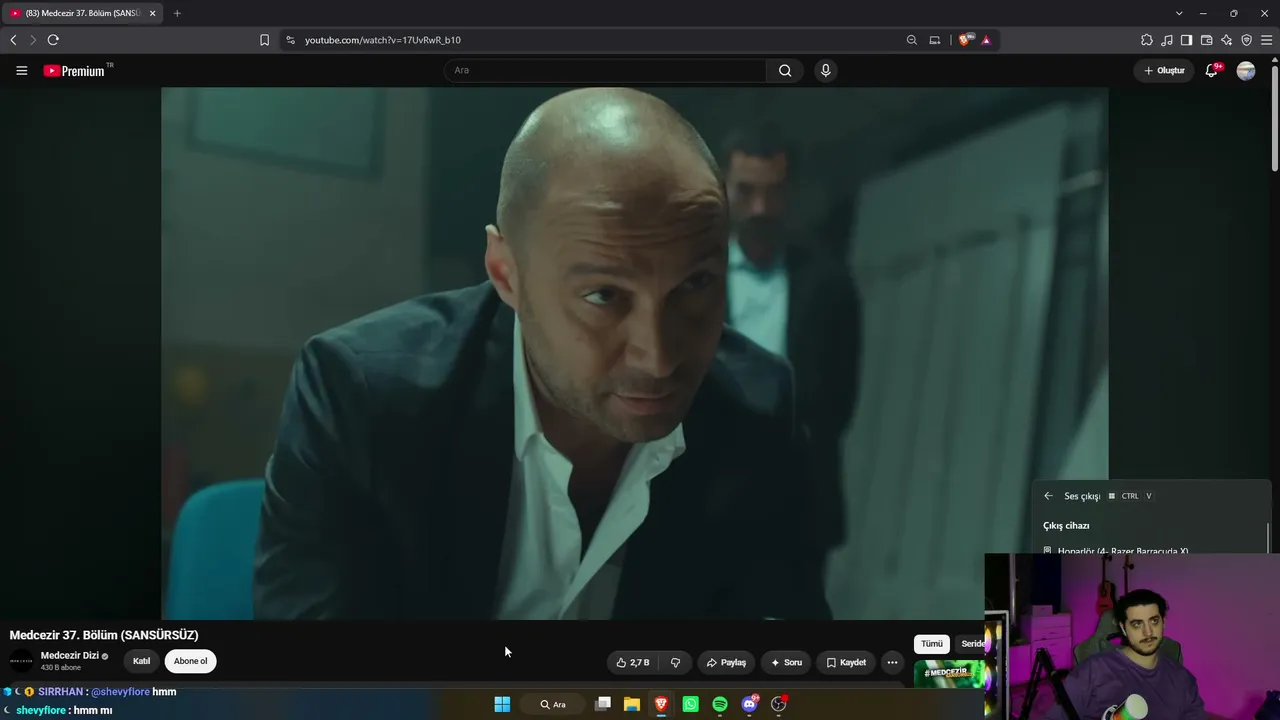Save the video with Kaydet
Screen dimensions: 1280x720
(846, 662)
